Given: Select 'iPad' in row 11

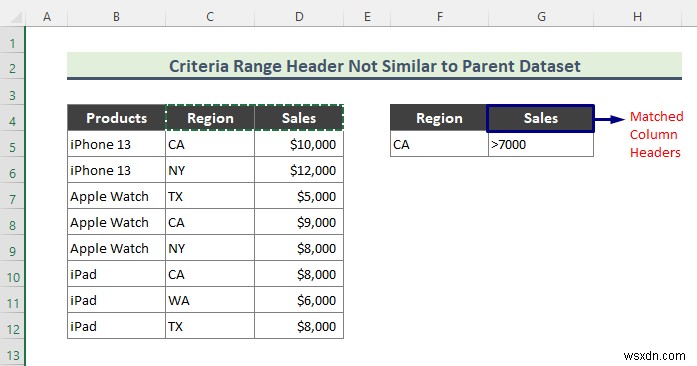Looking at the screenshot, I should (x=116, y=300).
